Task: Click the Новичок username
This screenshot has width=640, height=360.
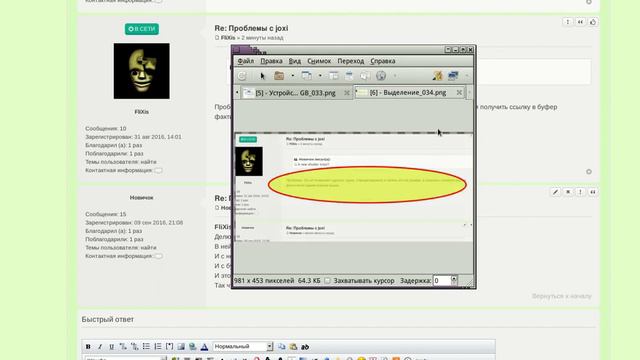Action: pos(141,198)
